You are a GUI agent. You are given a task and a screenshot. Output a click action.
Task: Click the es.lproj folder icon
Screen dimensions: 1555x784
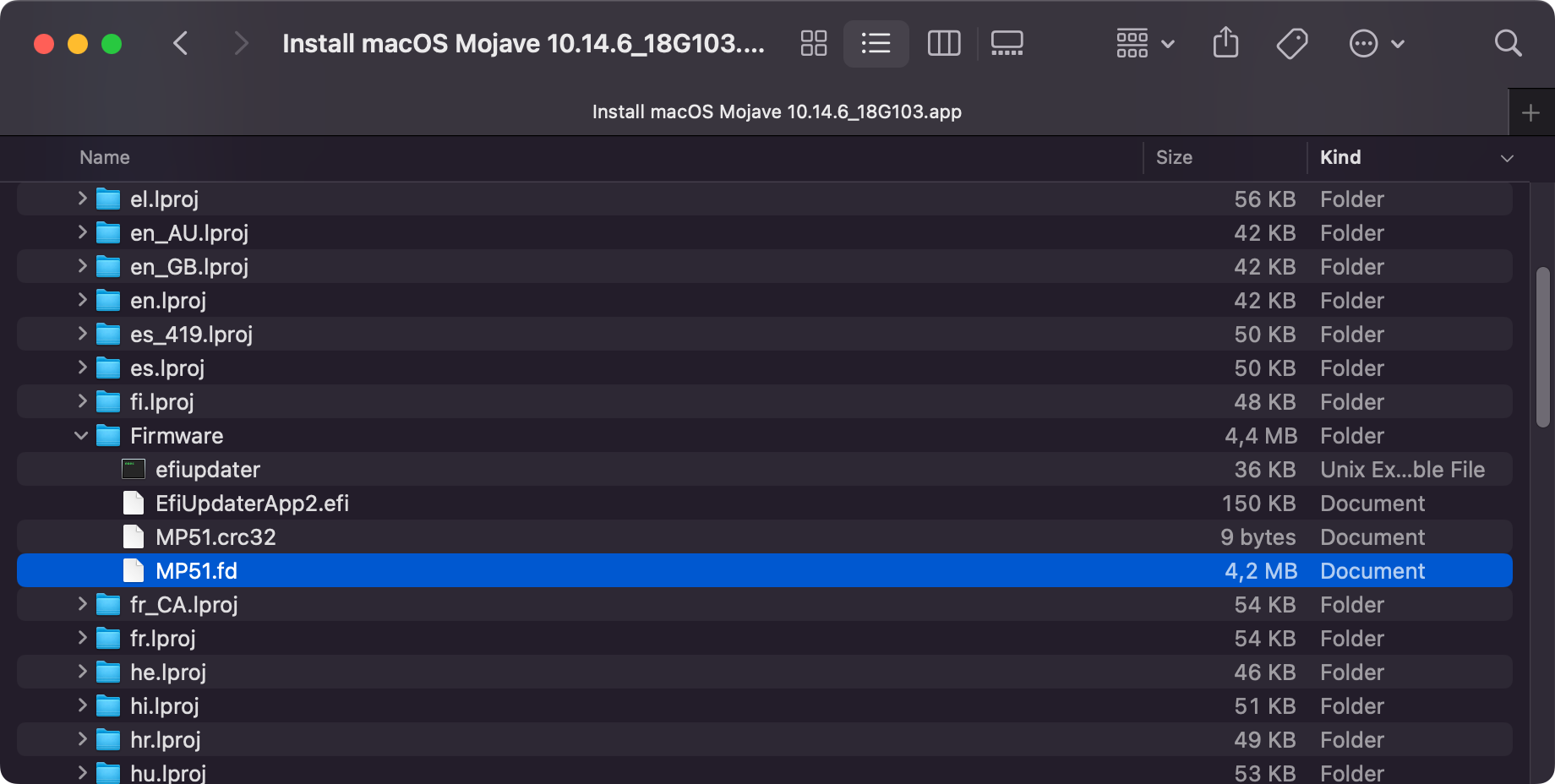click(108, 368)
